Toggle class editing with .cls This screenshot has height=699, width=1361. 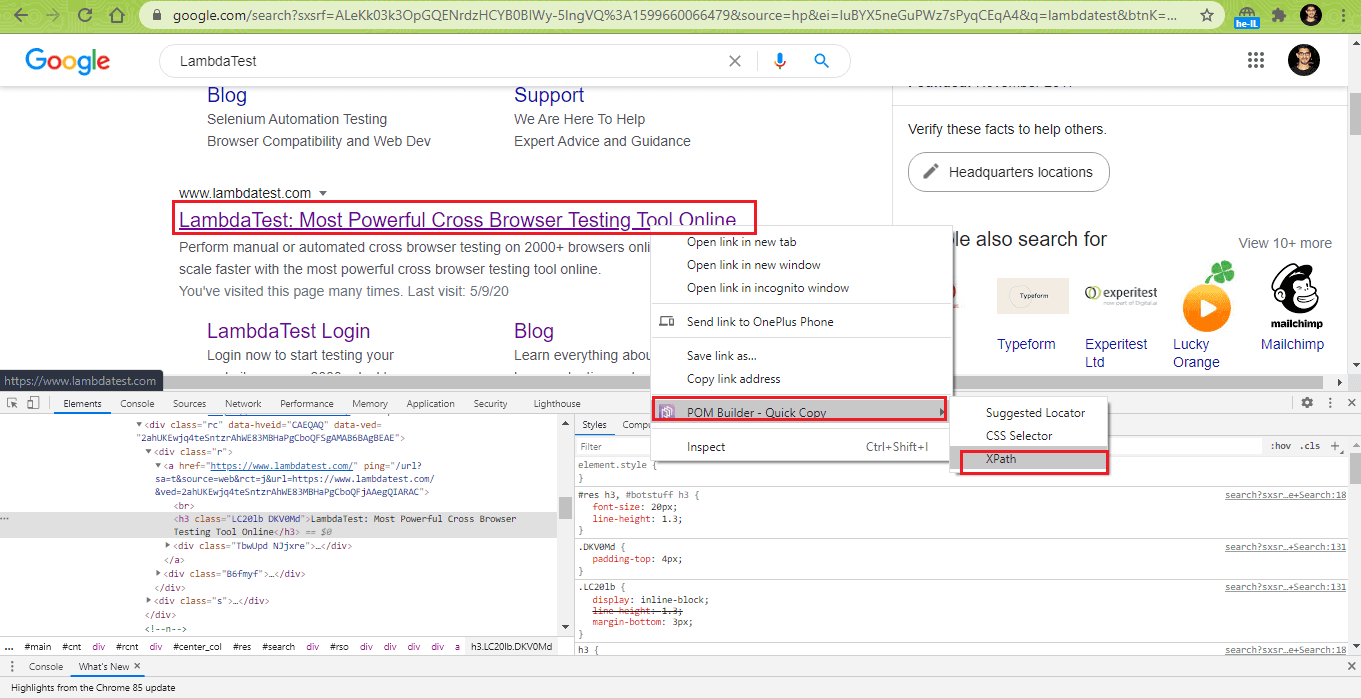point(1312,445)
